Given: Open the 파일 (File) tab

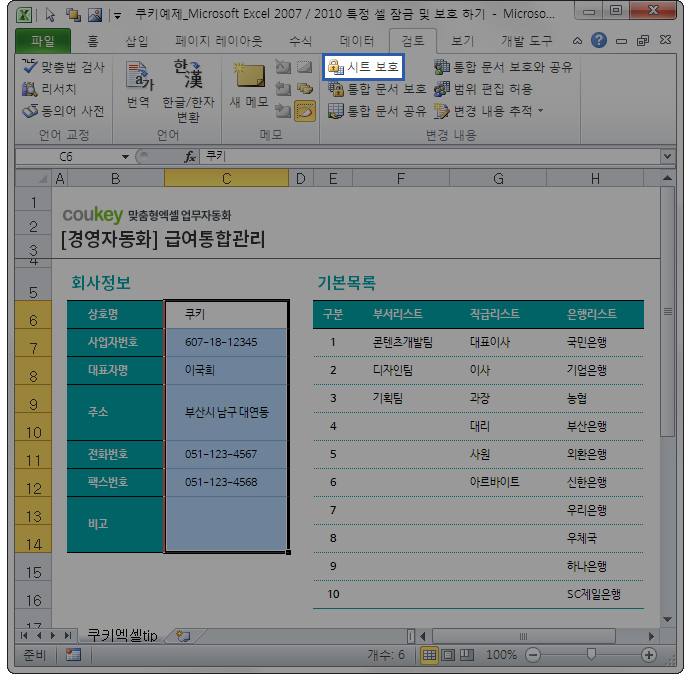Looking at the screenshot, I should (x=43, y=41).
